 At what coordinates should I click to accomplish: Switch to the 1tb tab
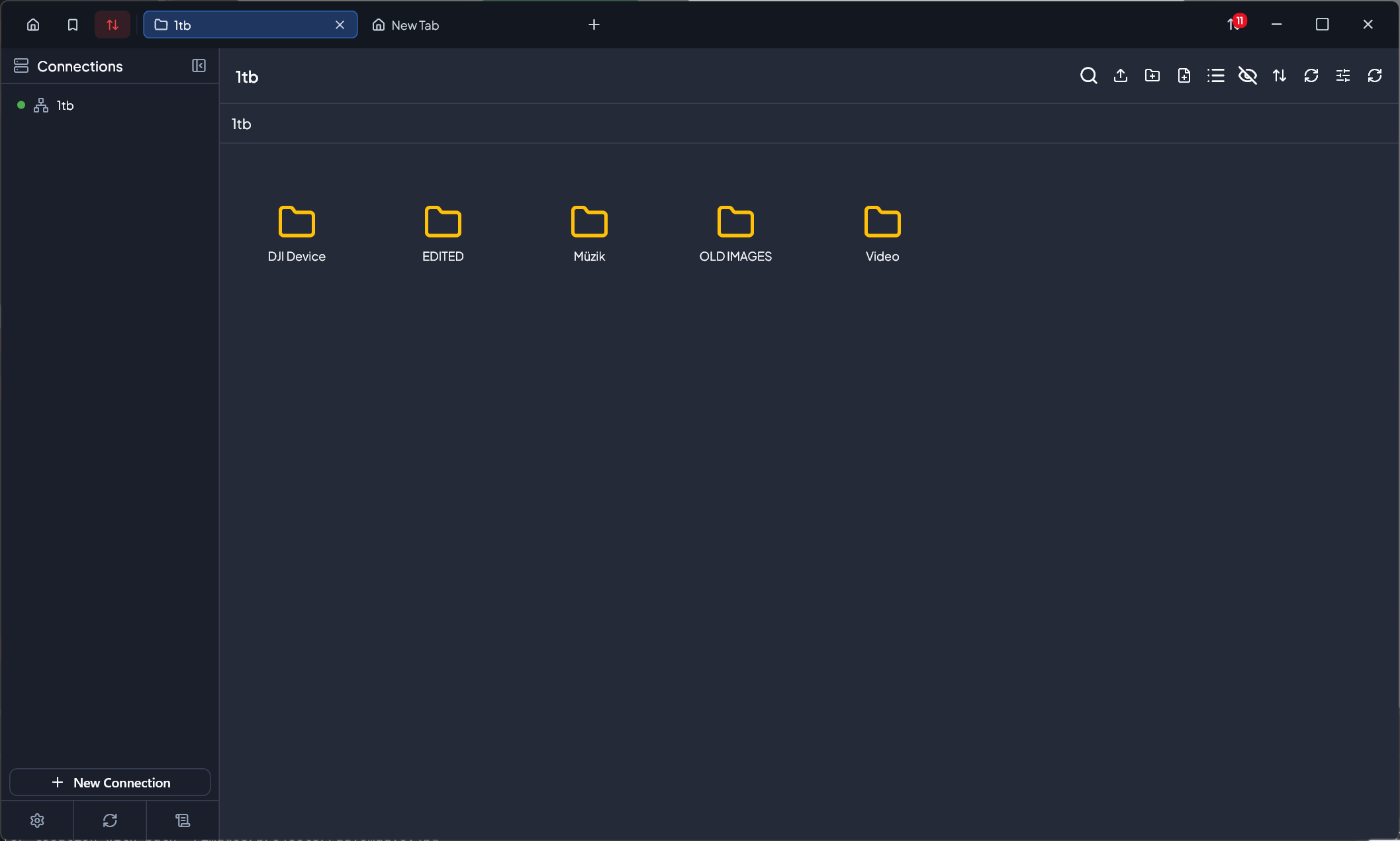coord(250,25)
